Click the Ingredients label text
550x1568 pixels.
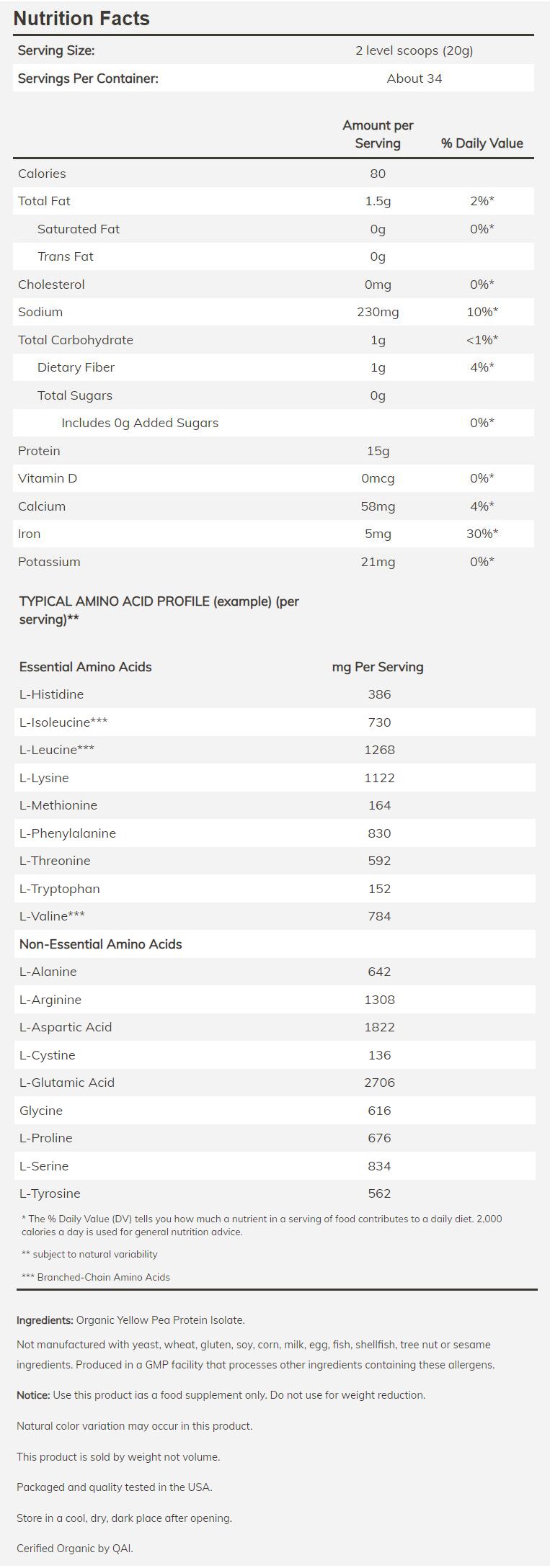pos(45,1320)
